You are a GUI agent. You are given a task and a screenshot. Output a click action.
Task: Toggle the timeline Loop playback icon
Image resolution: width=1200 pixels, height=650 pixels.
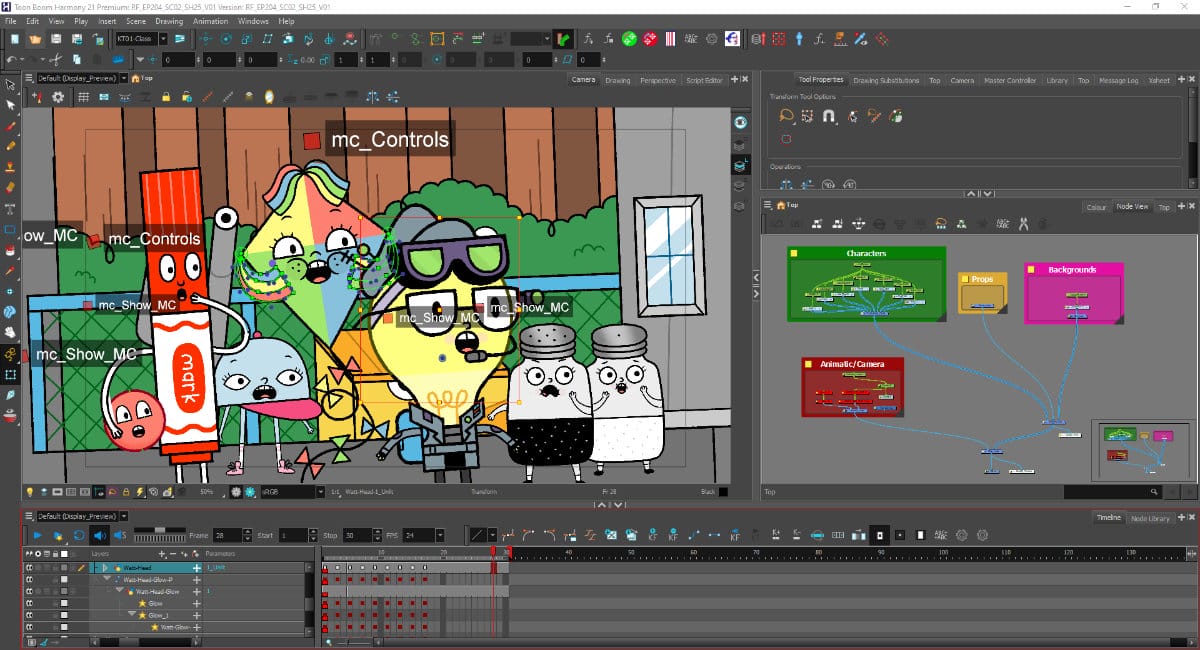78,535
